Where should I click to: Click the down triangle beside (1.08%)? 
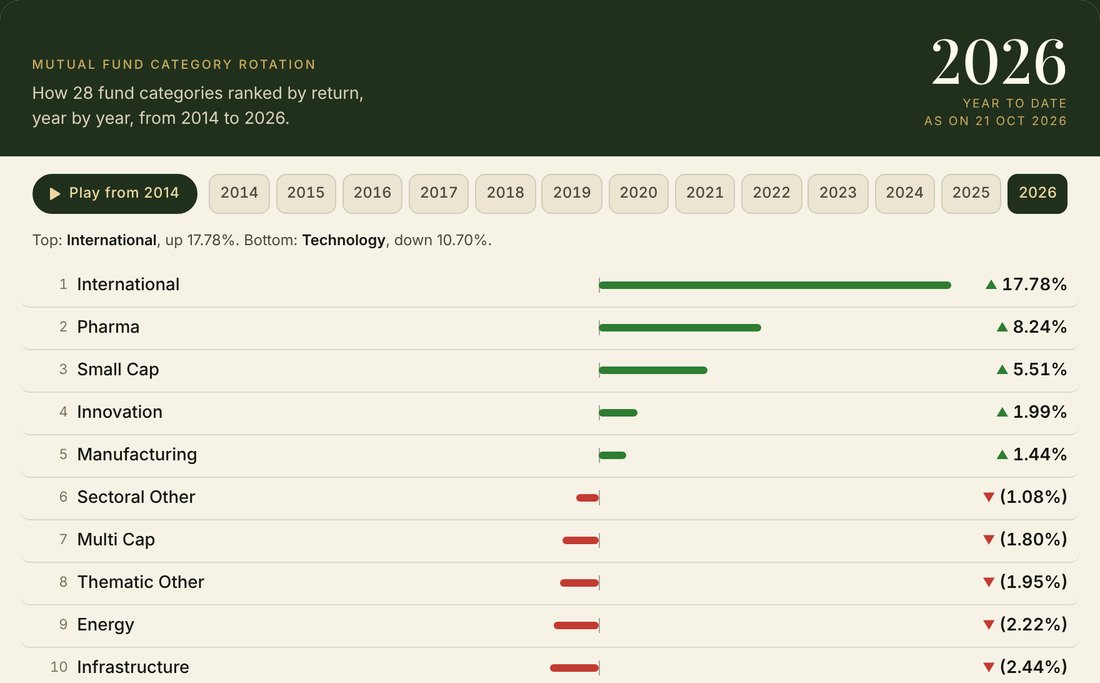[989, 497]
